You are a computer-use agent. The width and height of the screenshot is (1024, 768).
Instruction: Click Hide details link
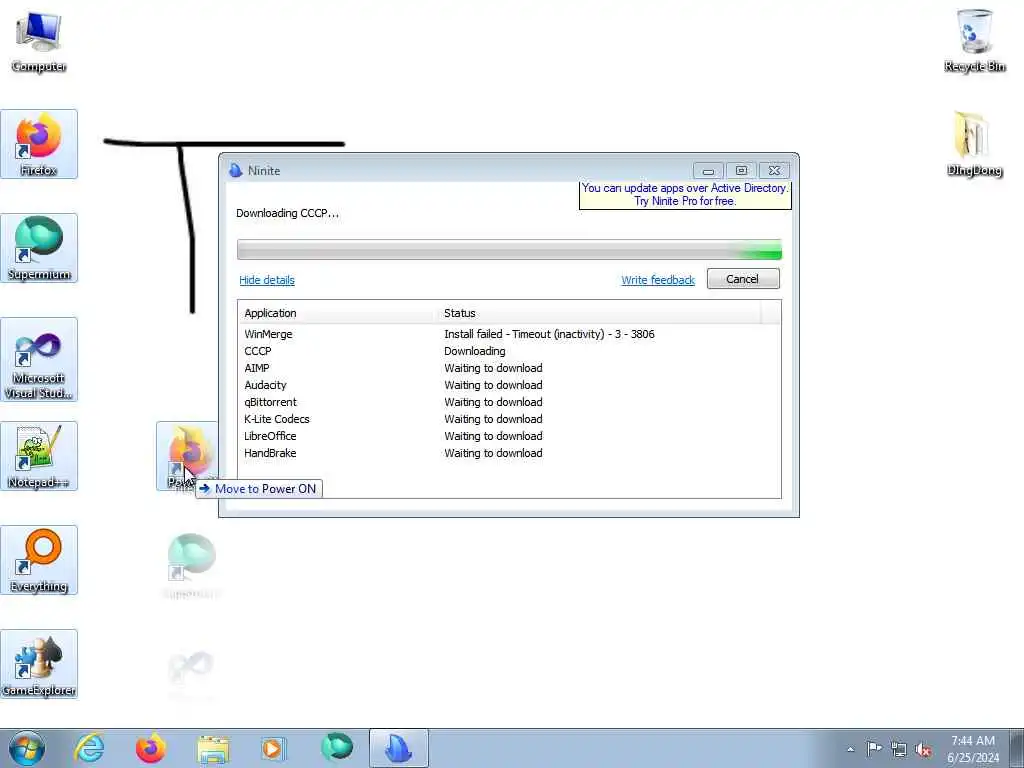click(x=266, y=280)
